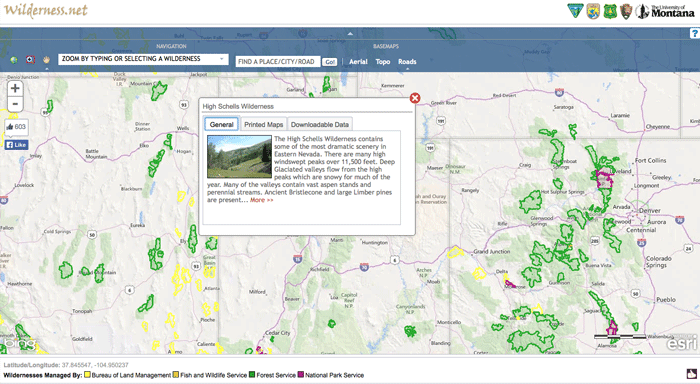Activate the pan hand tool
The image size is (700, 384).
click(x=46, y=59)
